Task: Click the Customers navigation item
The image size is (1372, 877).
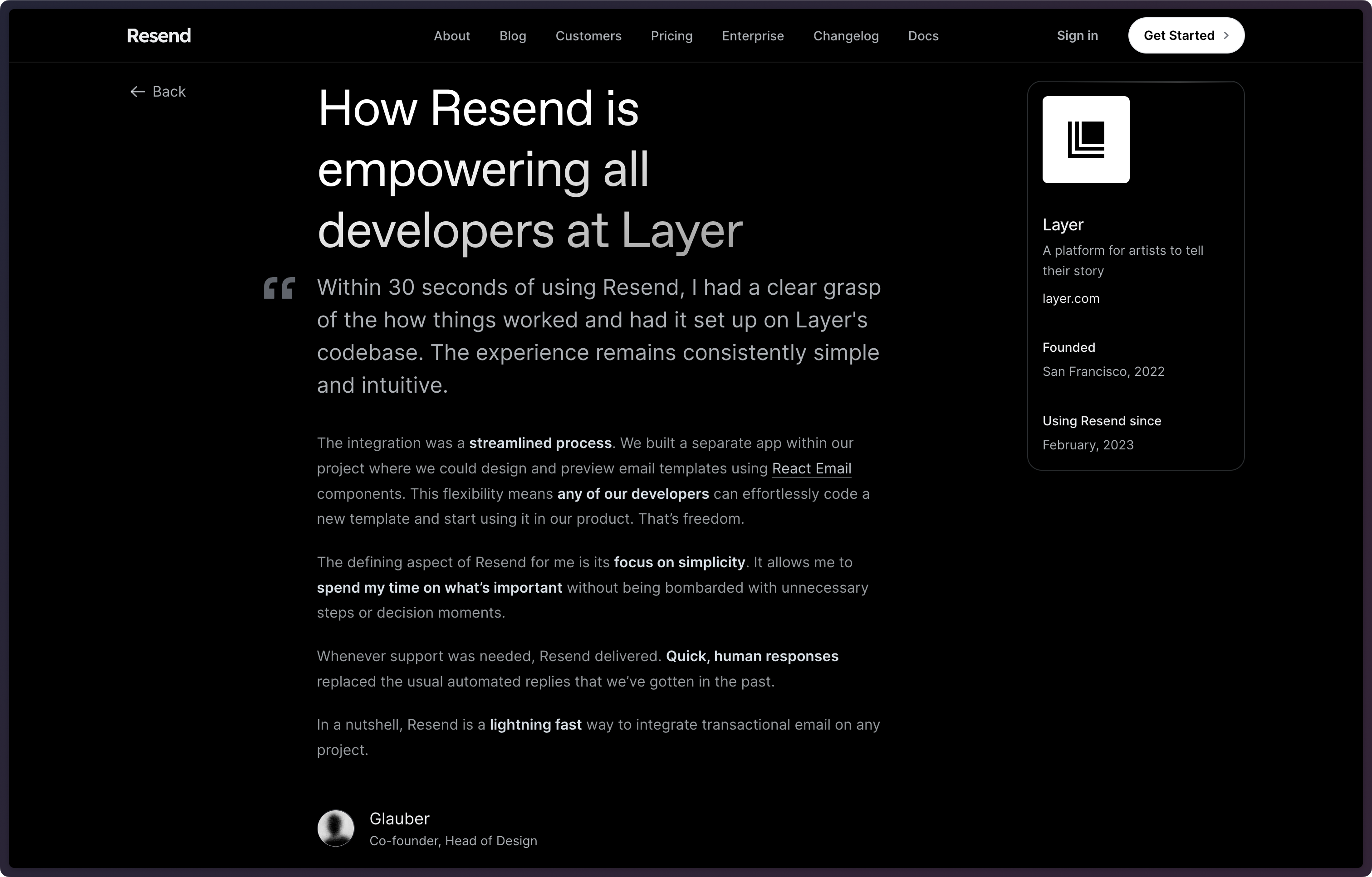Action: coord(588,36)
